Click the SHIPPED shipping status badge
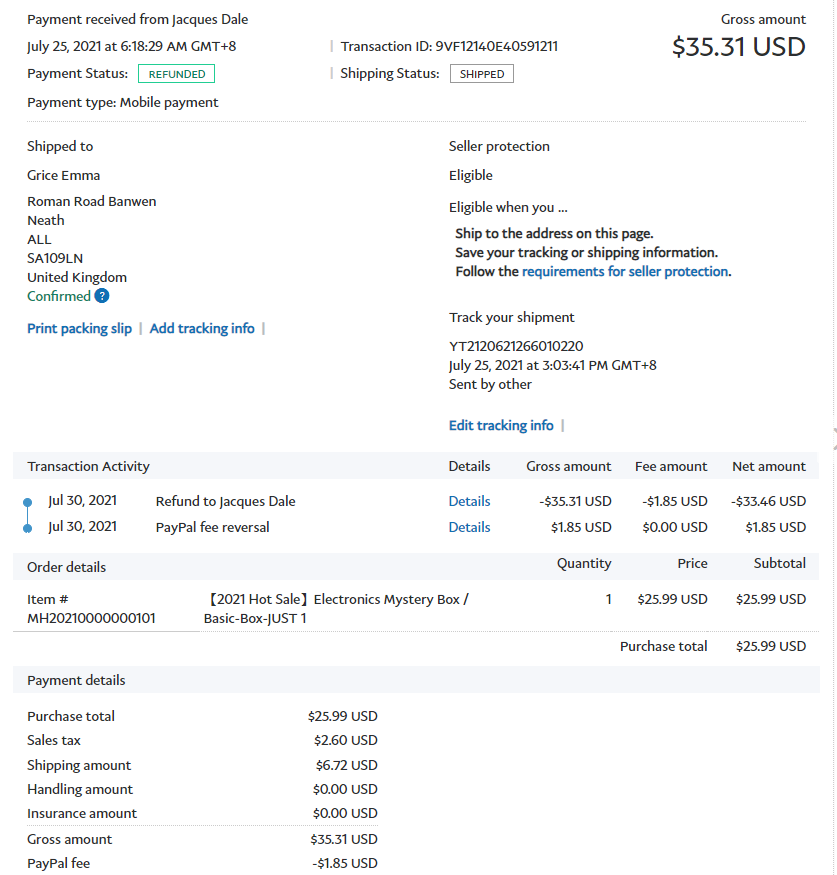This screenshot has width=837, height=875. coord(482,74)
